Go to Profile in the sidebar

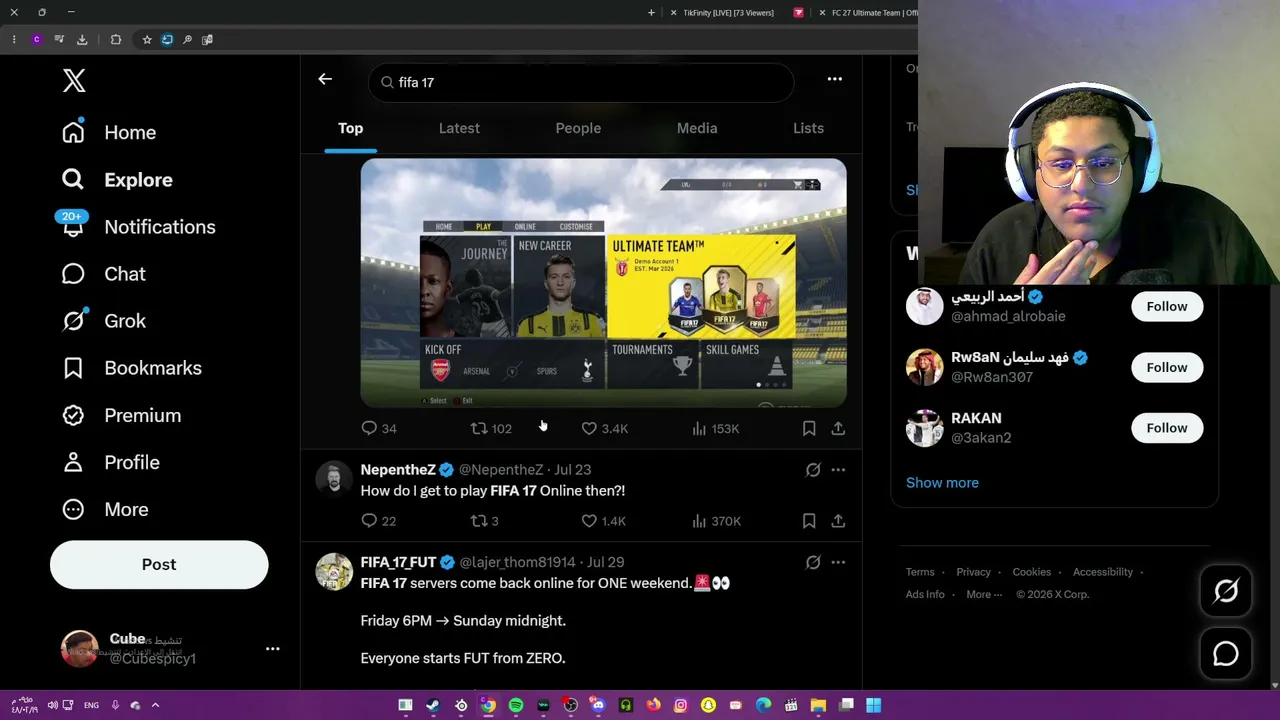tap(110, 462)
